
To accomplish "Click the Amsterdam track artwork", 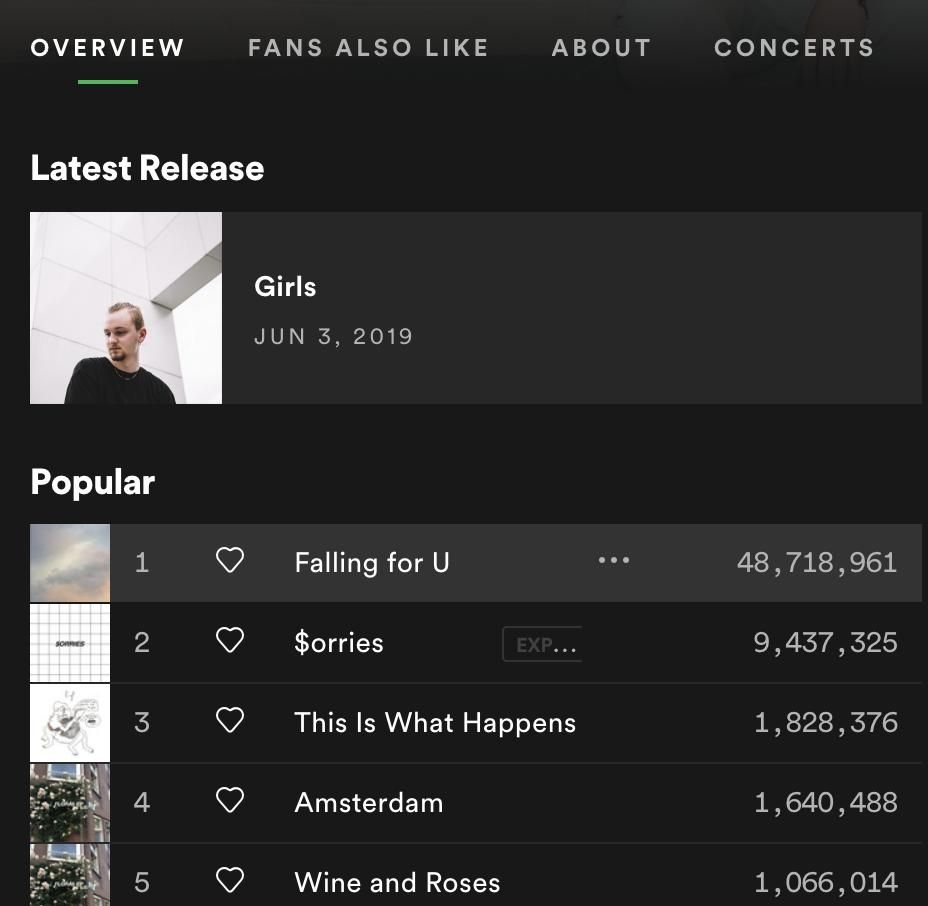I will point(70,803).
